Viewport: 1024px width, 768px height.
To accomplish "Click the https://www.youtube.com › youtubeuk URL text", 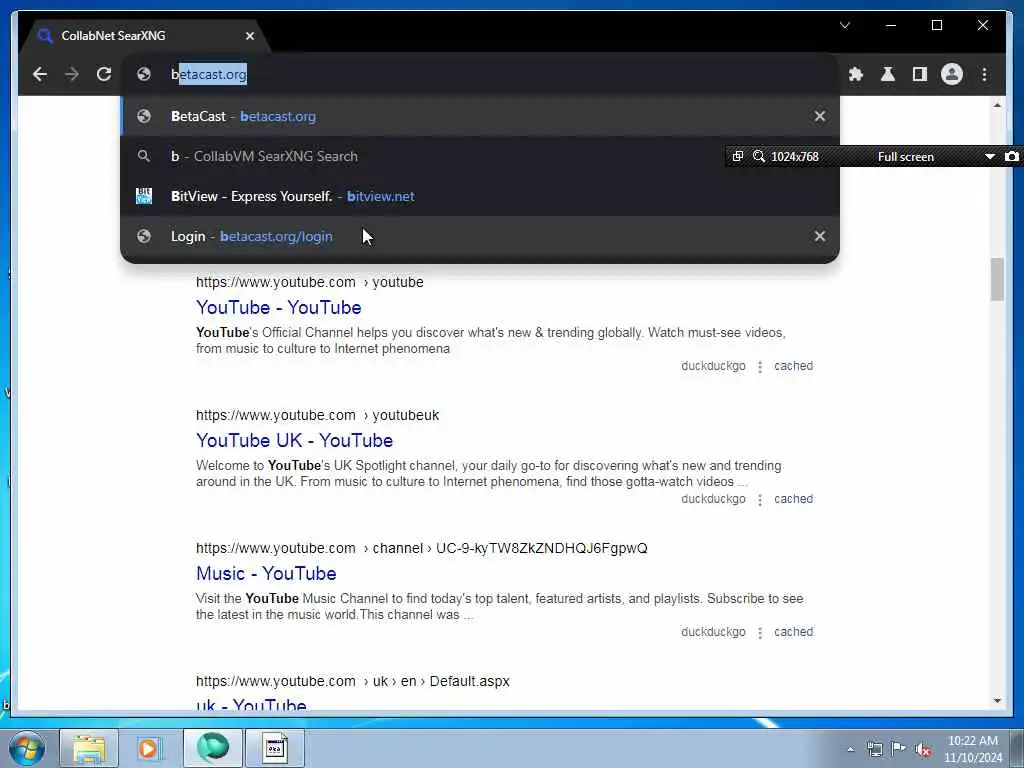I will coord(317,415).
